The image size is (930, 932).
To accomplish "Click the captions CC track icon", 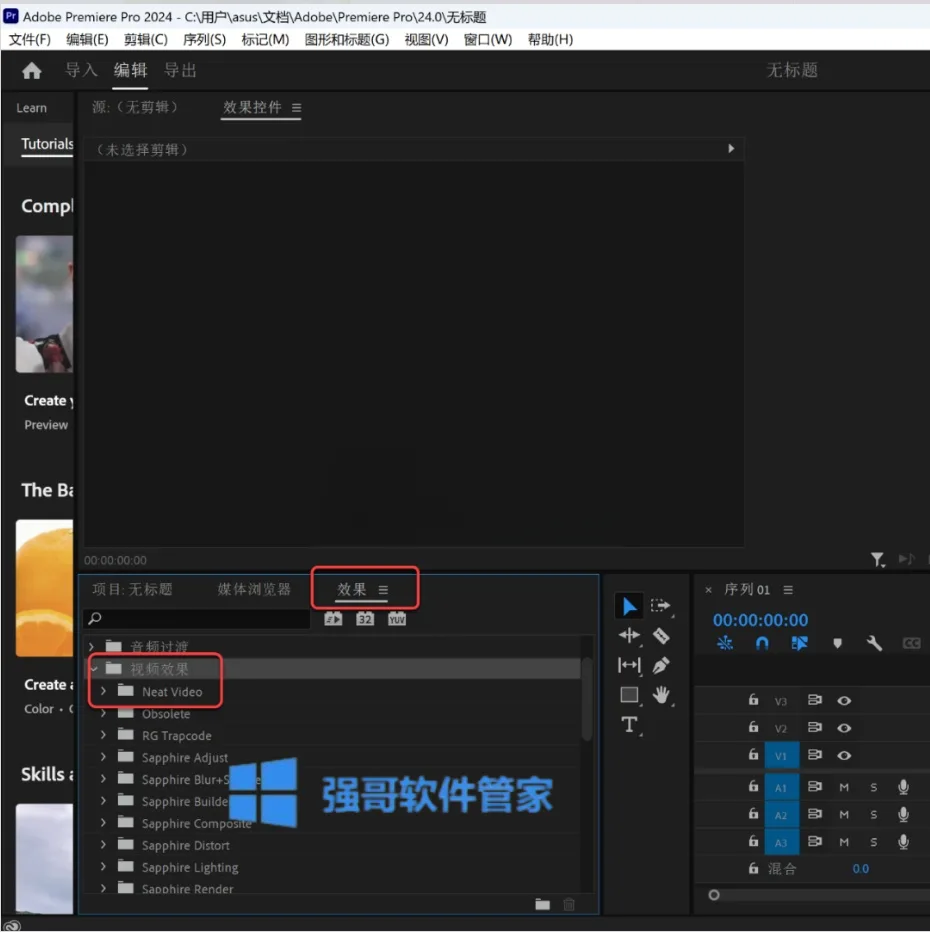I will coord(912,643).
